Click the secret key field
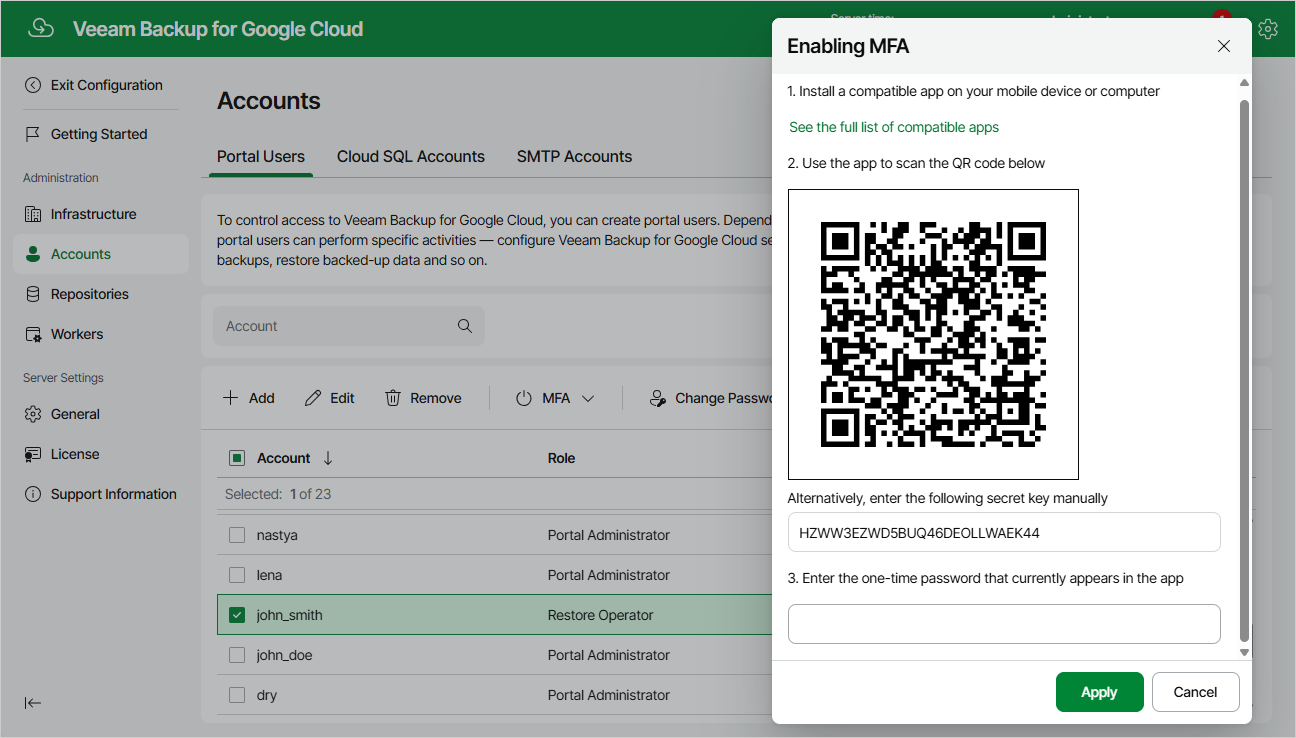The height and width of the screenshot is (738, 1296). (x=1004, y=532)
